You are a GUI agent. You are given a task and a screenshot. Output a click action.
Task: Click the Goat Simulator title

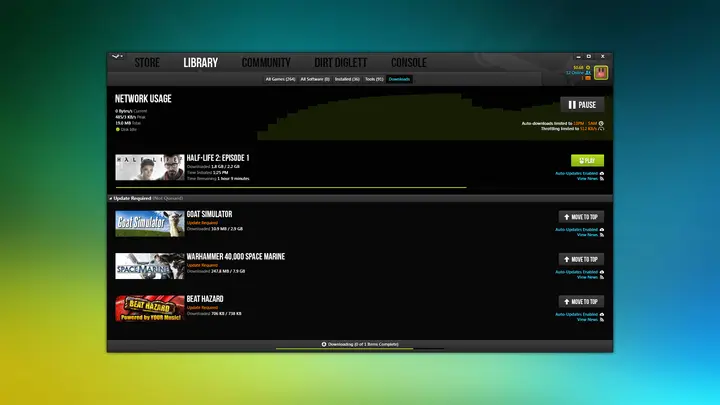(209, 214)
